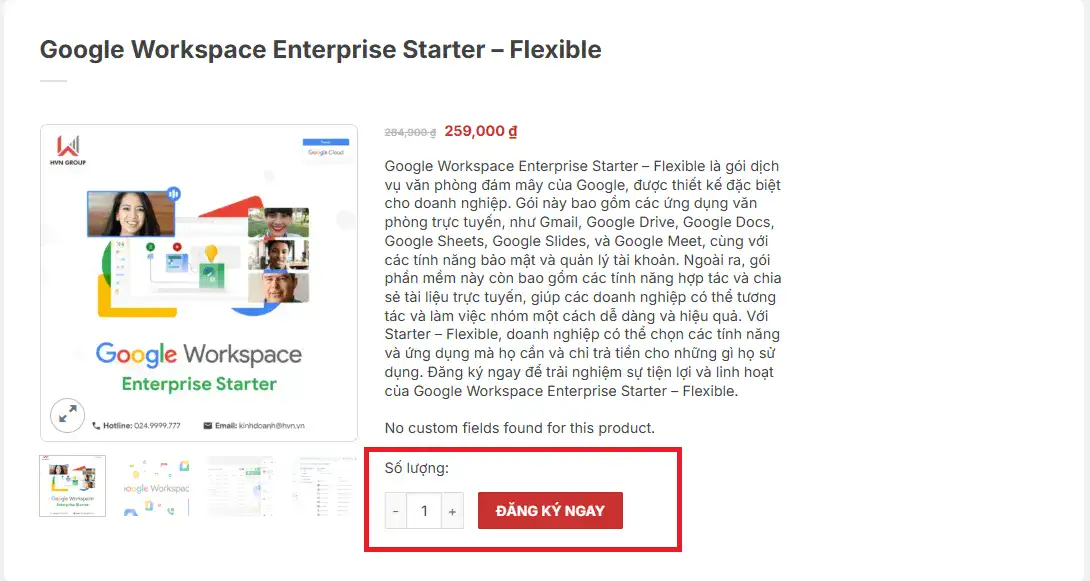
Task: Click the Google Workspace logo in product image
Action: point(198,354)
